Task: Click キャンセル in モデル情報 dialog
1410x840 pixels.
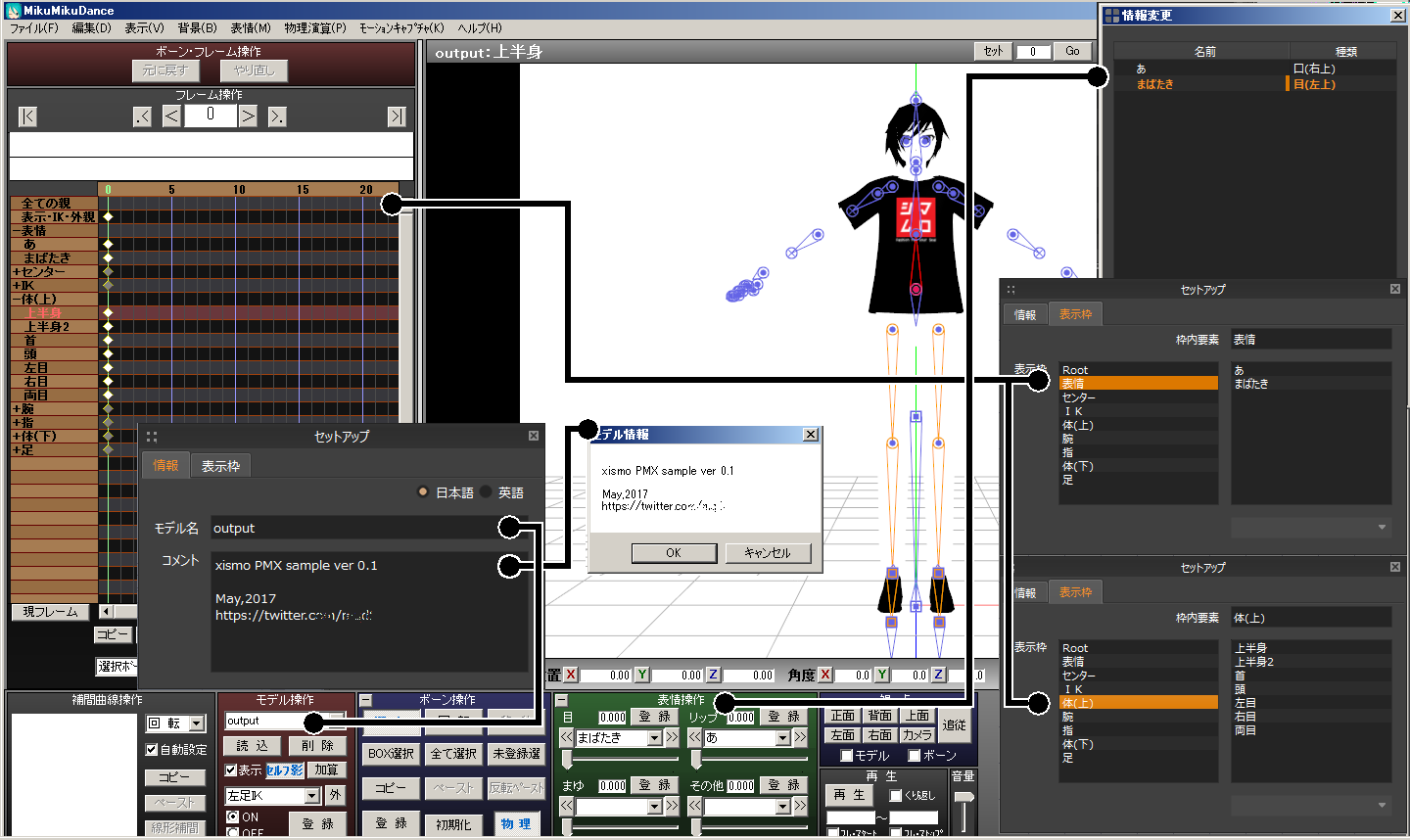Action: [768, 553]
